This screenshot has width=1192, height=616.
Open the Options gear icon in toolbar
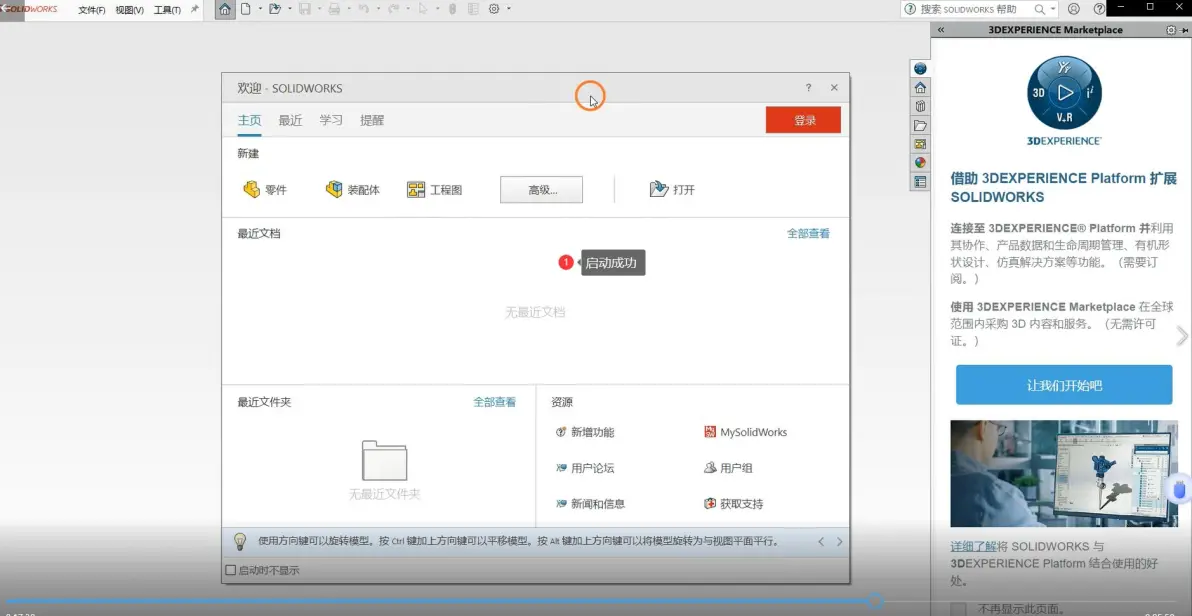pos(494,9)
